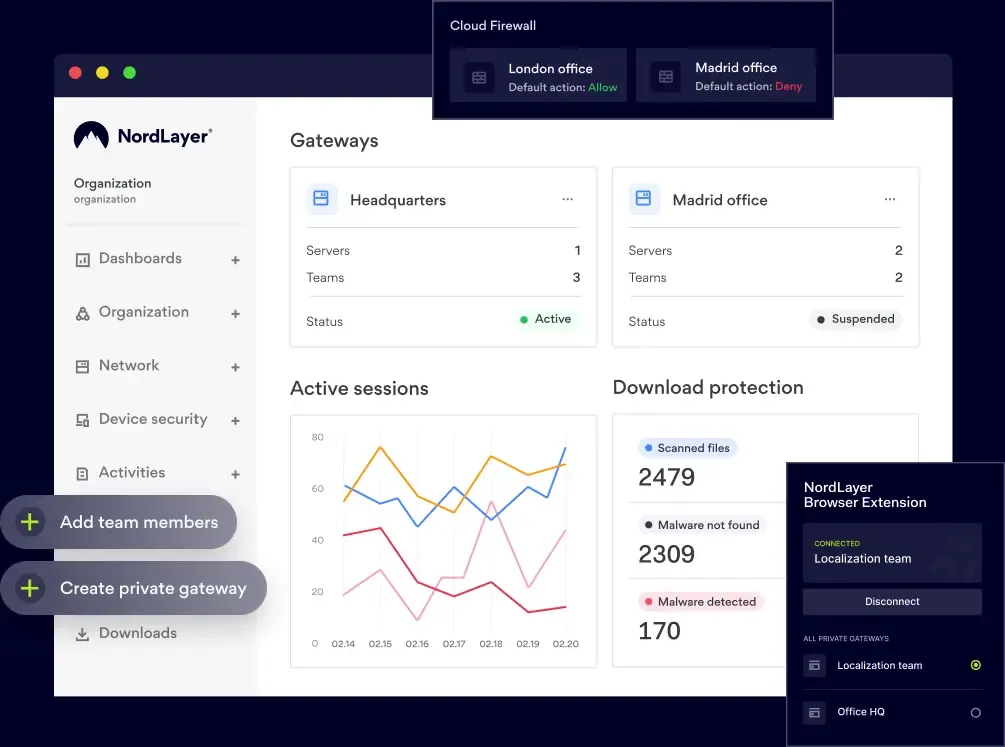The height and width of the screenshot is (747, 1005).
Task: Click the Organization sidebar icon
Action: (83, 314)
